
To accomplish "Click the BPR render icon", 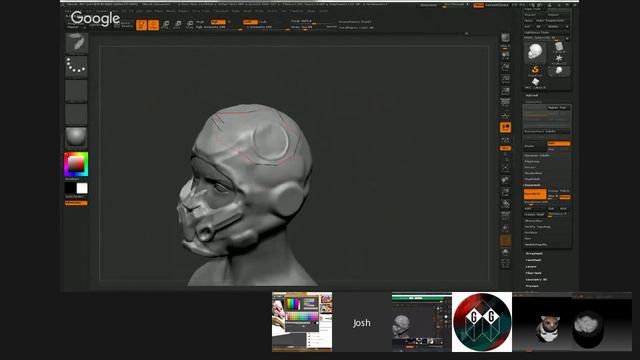I will click(x=505, y=39).
